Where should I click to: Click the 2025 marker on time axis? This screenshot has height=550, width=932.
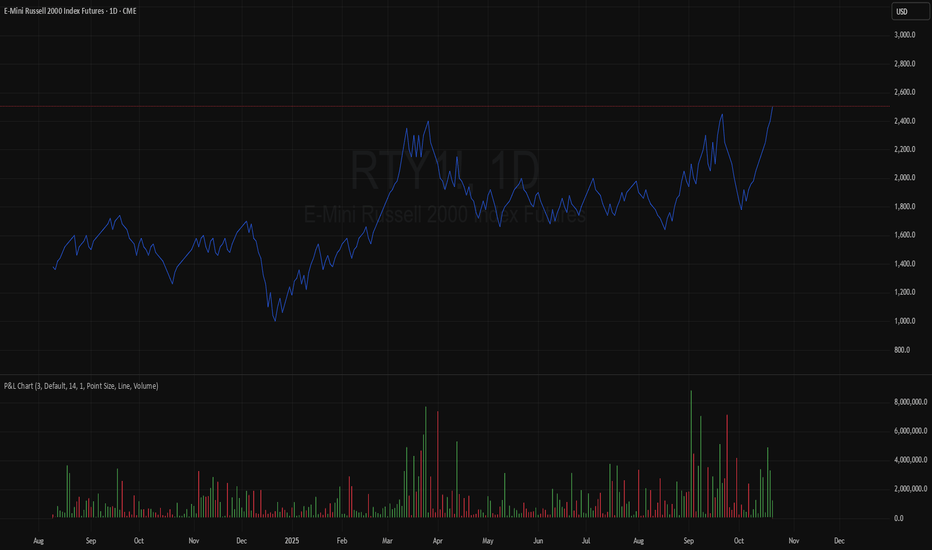292,539
